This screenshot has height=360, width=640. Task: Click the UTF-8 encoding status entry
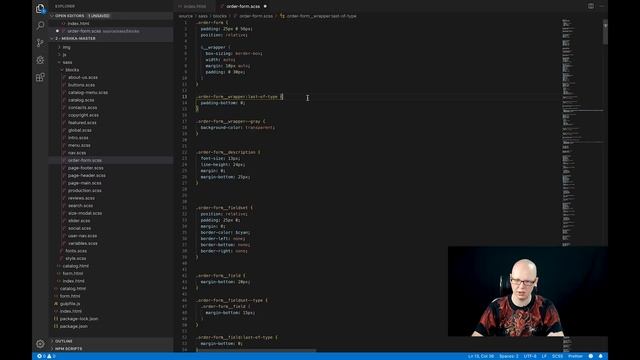tap(530, 356)
